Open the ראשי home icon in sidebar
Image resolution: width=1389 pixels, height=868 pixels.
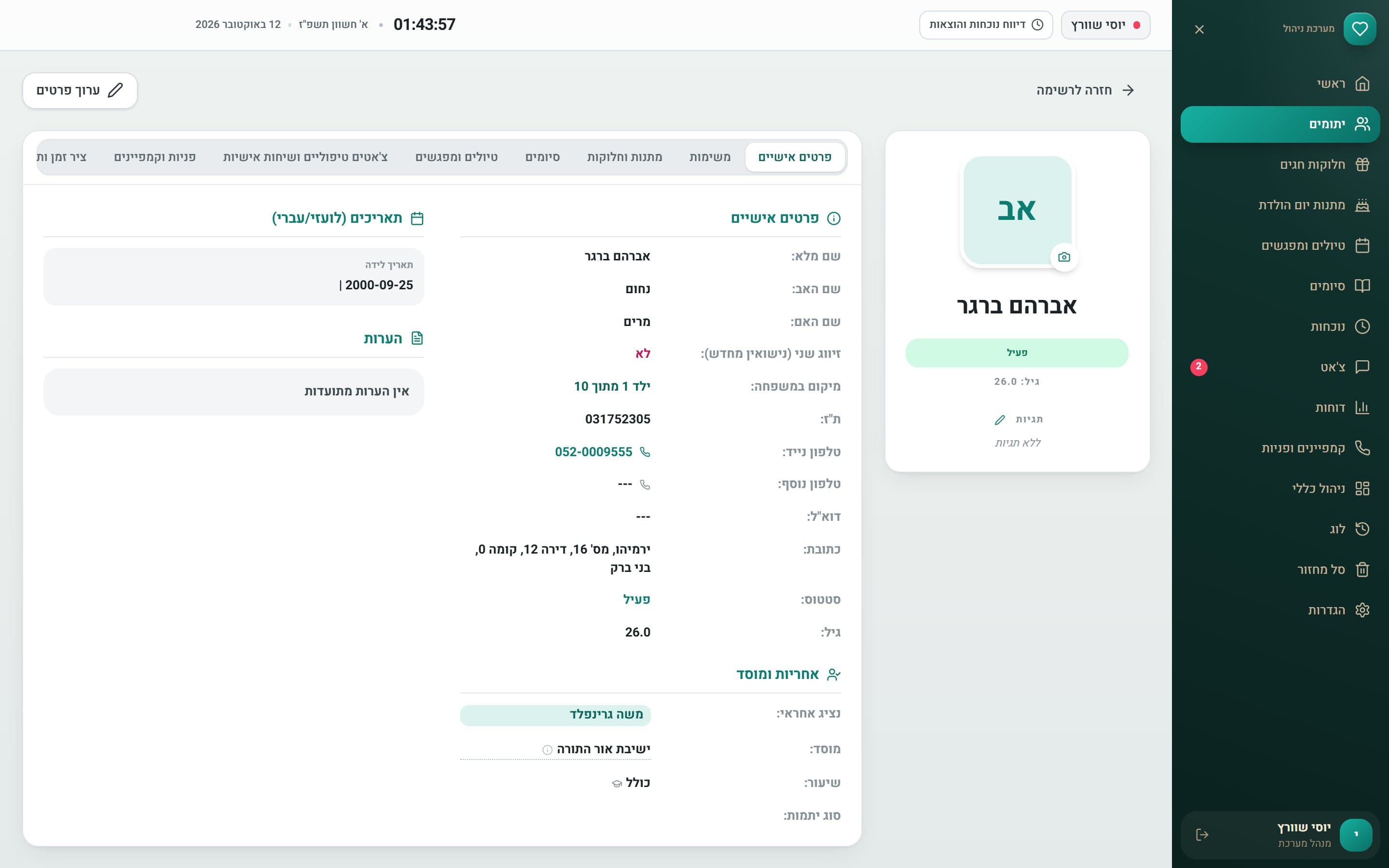pyautogui.click(x=1362, y=84)
